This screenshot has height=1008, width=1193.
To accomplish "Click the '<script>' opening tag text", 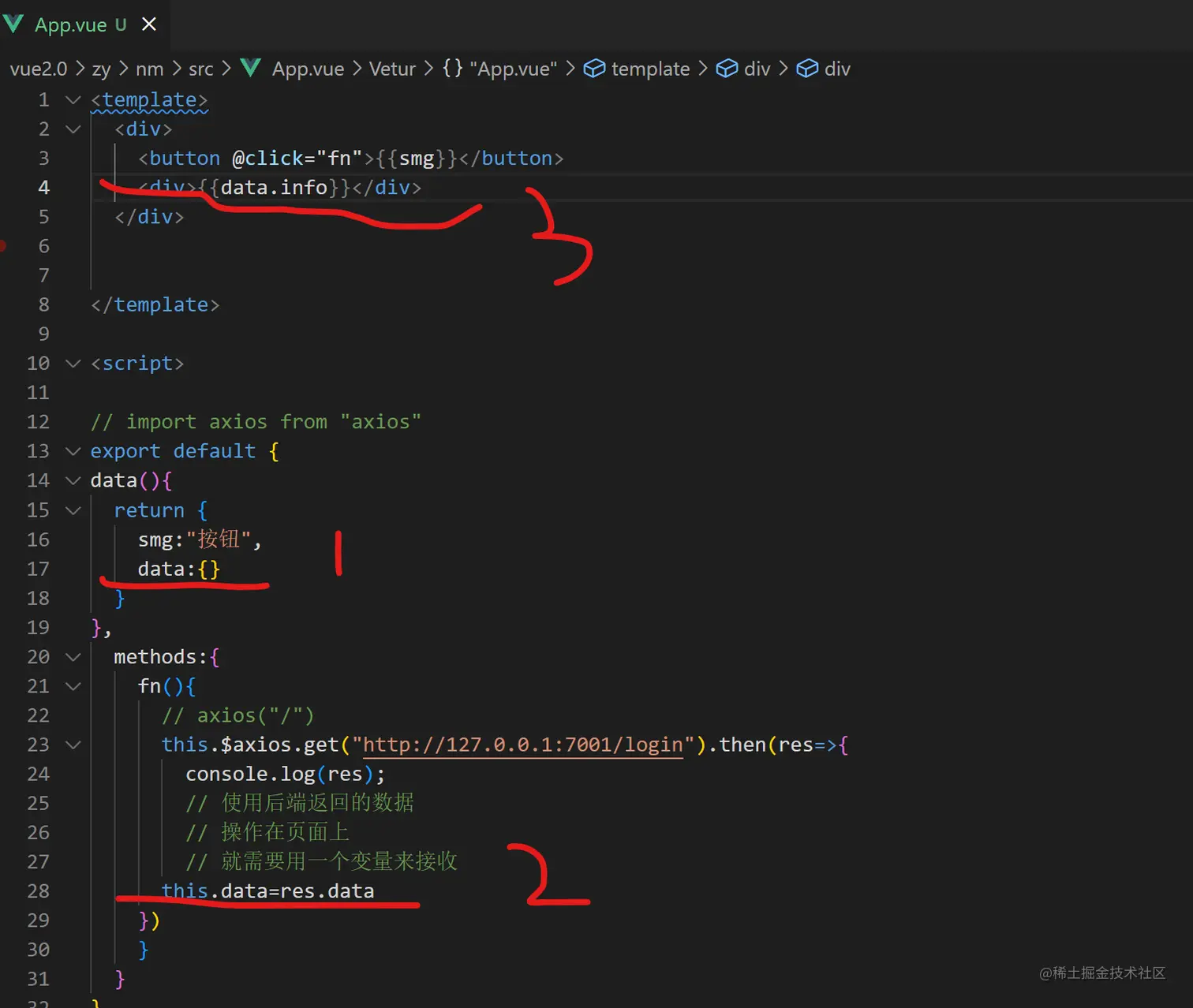I will (137, 364).
